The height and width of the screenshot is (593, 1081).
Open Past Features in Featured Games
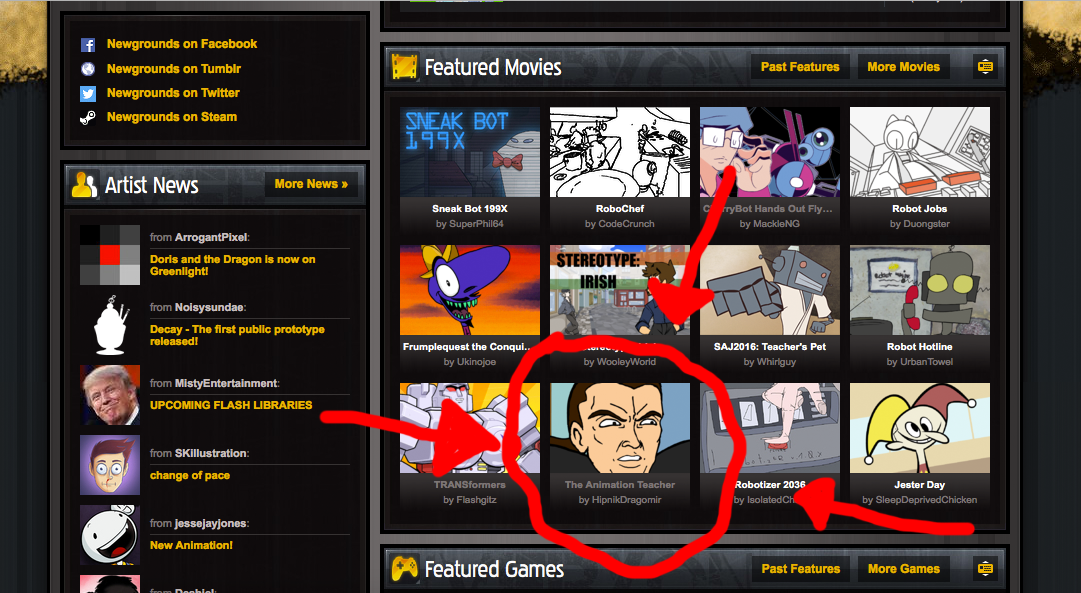pyautogui.click(x=800, y=569)
